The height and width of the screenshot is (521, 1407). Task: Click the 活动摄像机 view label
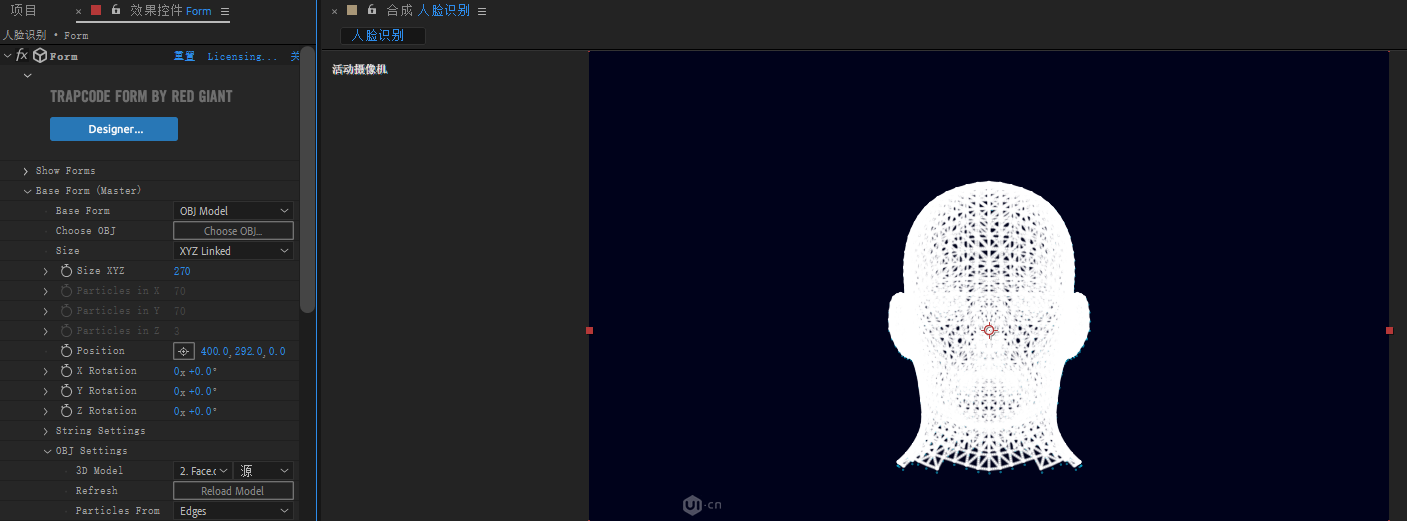(359, 70)
